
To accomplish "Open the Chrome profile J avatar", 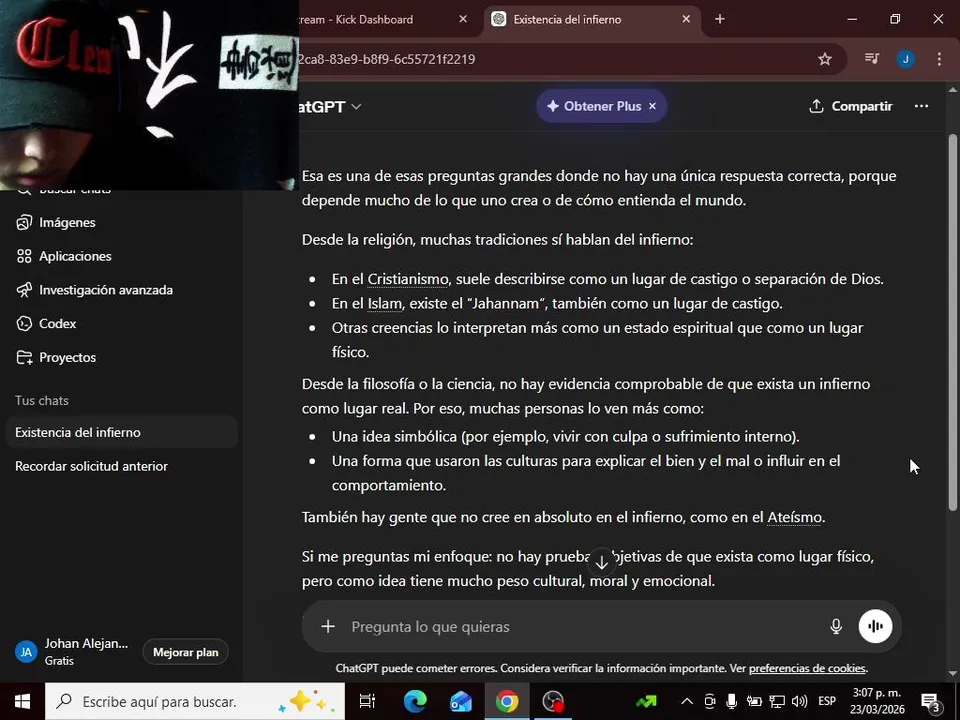I will [906, 59].
